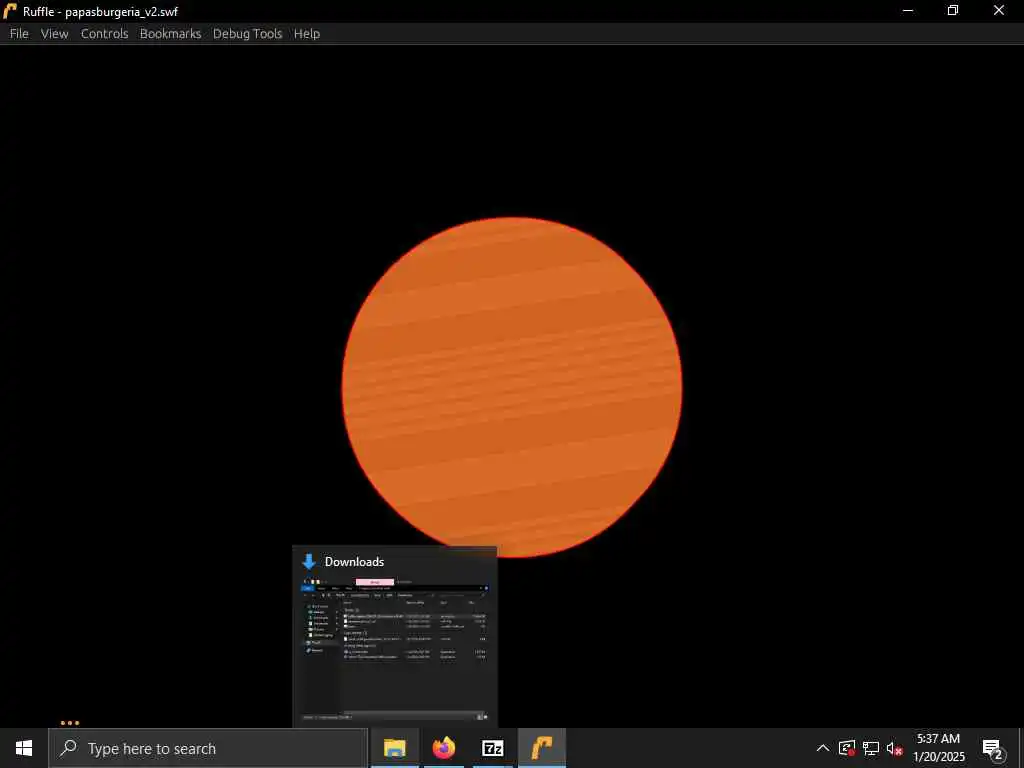1024x768 pixels.
Task: Click the taskbar search box
Action: coord(208,748)
